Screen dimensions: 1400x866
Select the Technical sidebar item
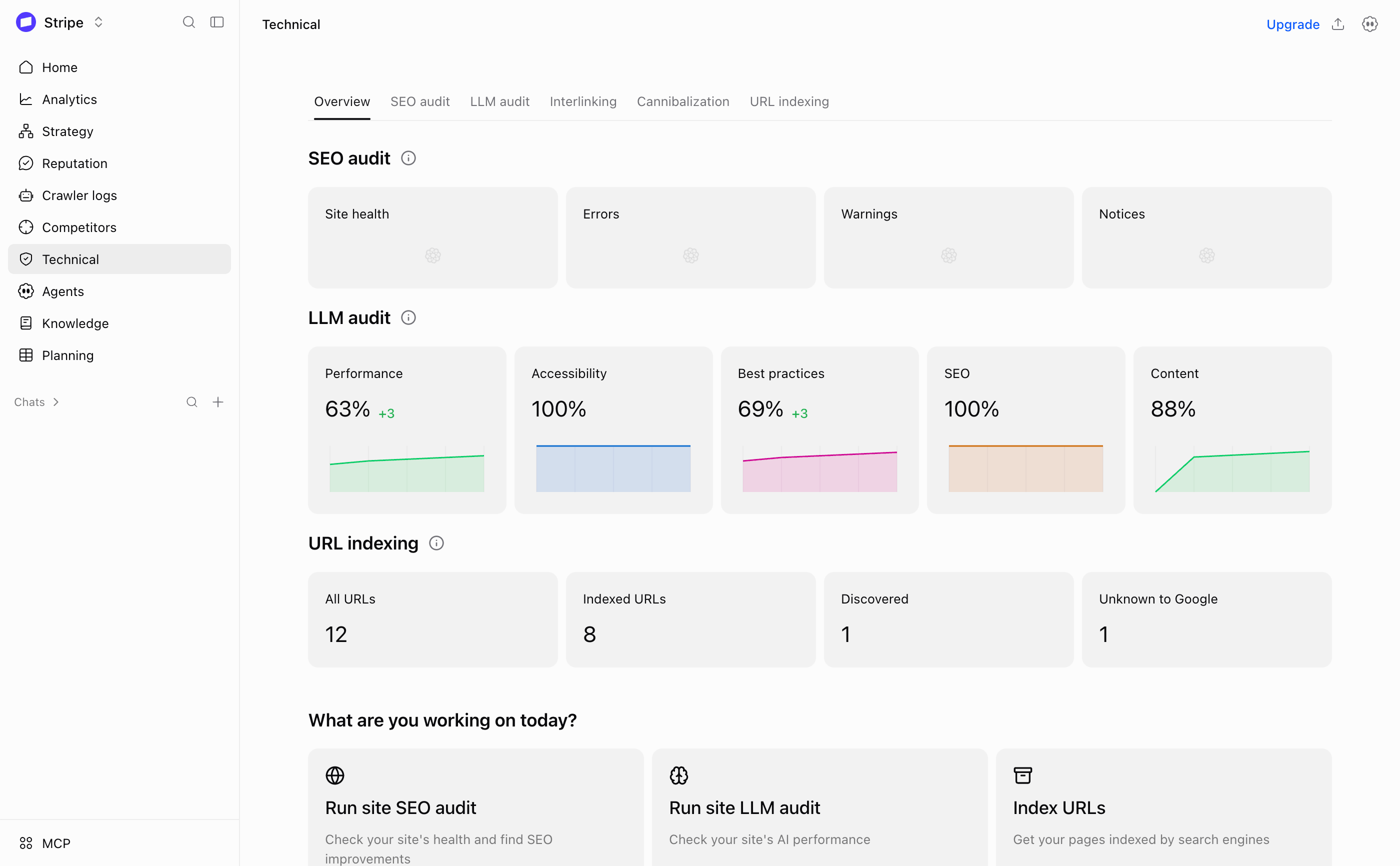click(x=119, y=259)
